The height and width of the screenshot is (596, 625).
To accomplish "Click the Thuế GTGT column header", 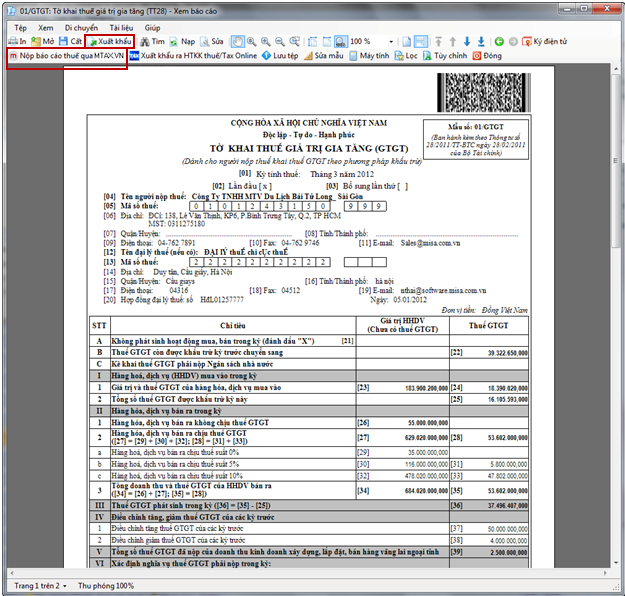I will click(x=489, y=326).
